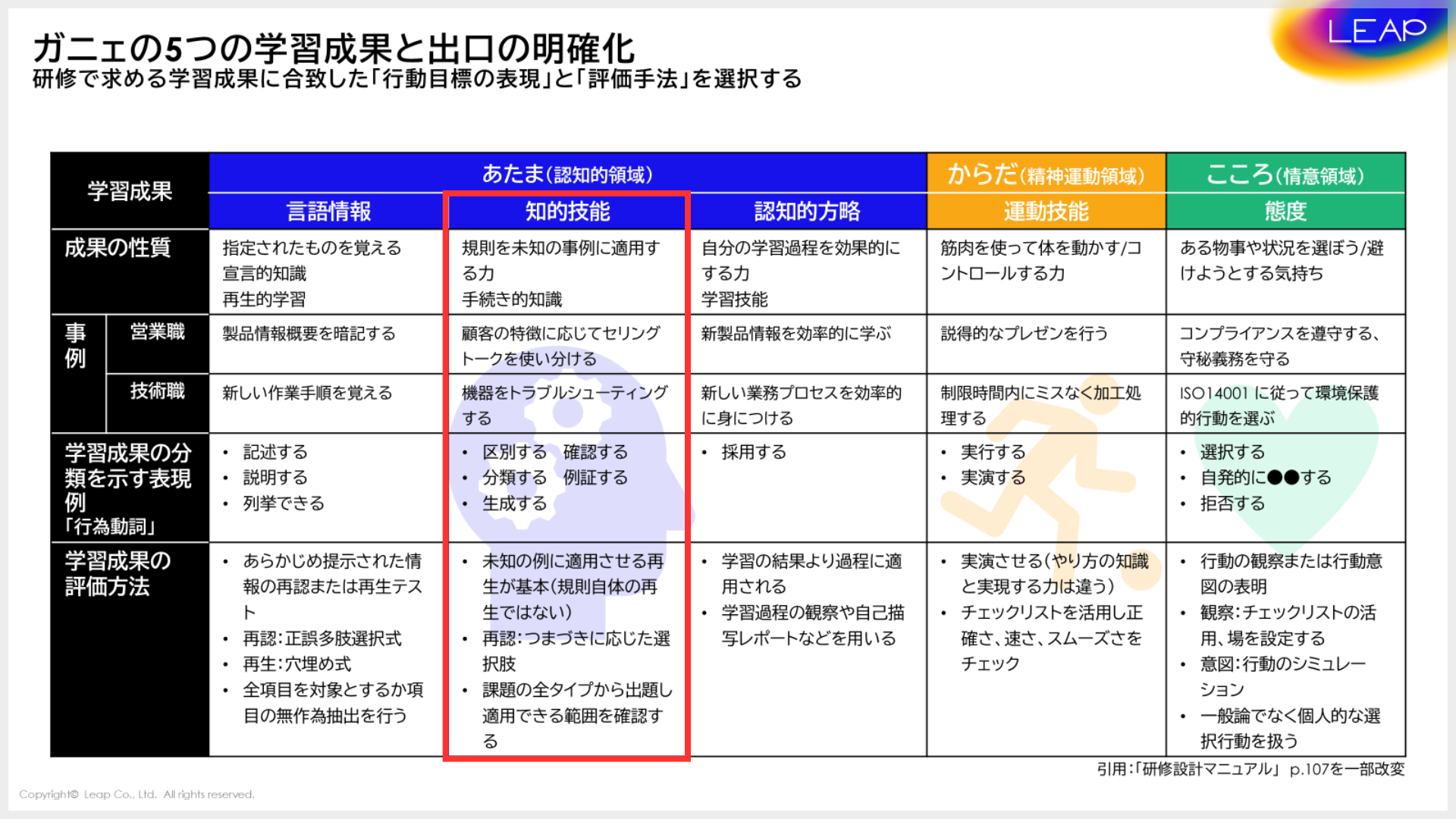
Task: Switch to the 態度 column
Action: [1285, 212]
